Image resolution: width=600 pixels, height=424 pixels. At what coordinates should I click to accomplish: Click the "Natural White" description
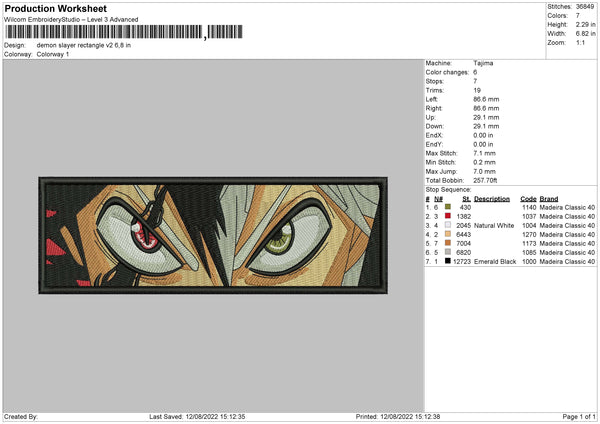tap(494, 225)
